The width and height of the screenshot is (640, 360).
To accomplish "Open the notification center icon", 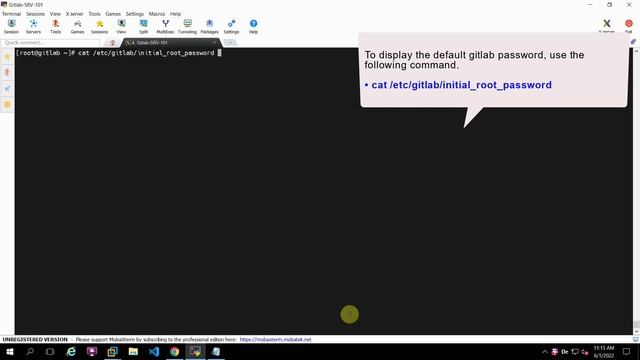I will click(627, 351).
